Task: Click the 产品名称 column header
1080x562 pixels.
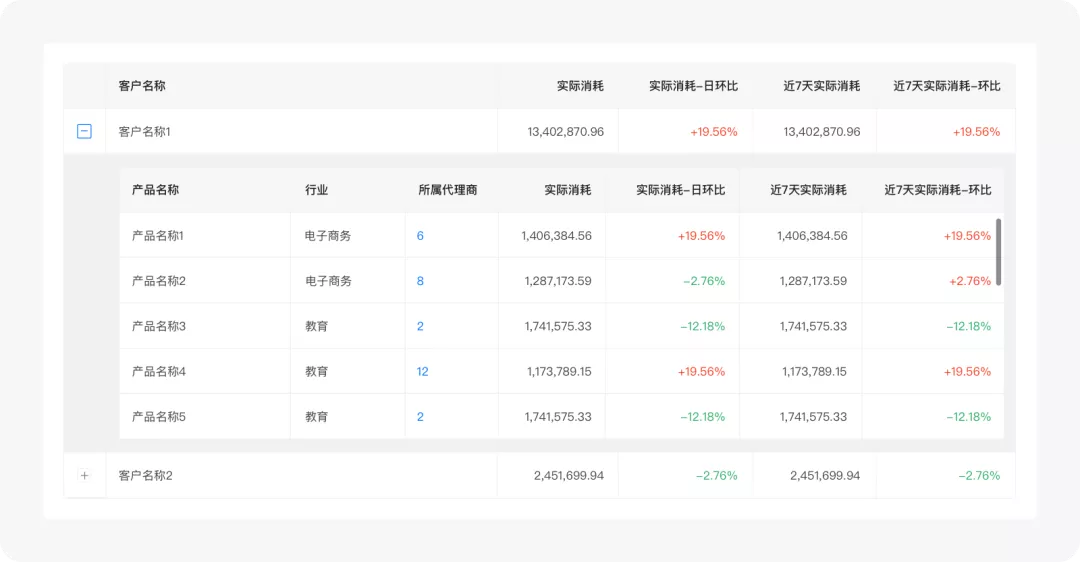Action: tap(155, 190)
